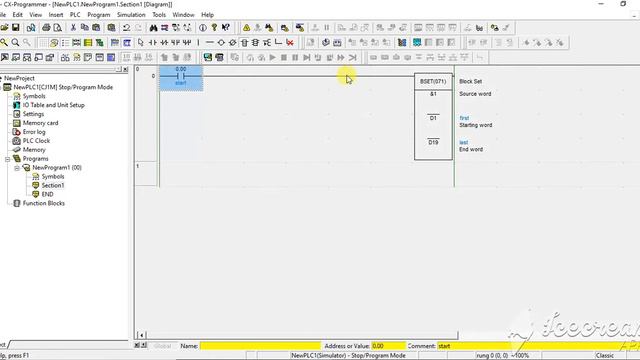Screen dimensions: 640x360
Task: Choose the Selection Mode arrow tool
Action: [140, 42]
